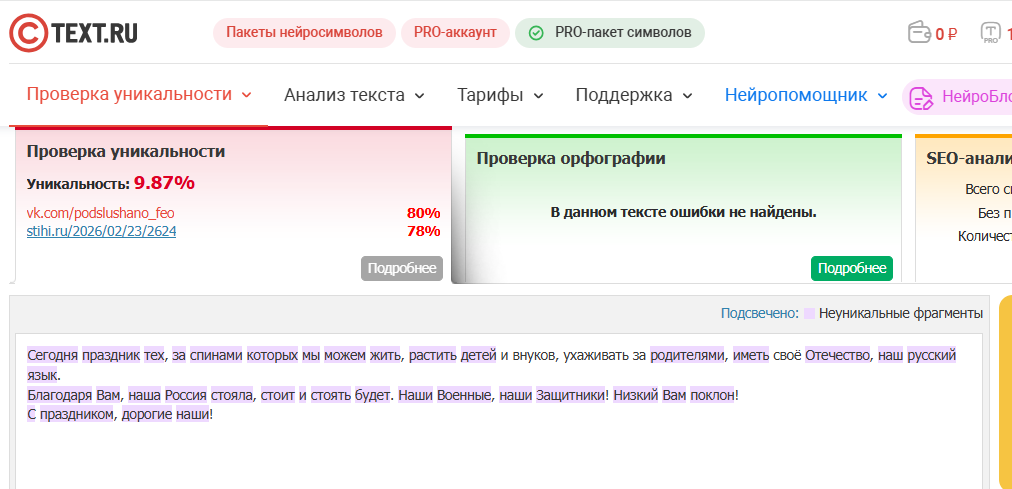Click the line 'С праздником, дорогие наши!'
Viewport: 1012px width, 489px height.
click(x=120, y=415)
